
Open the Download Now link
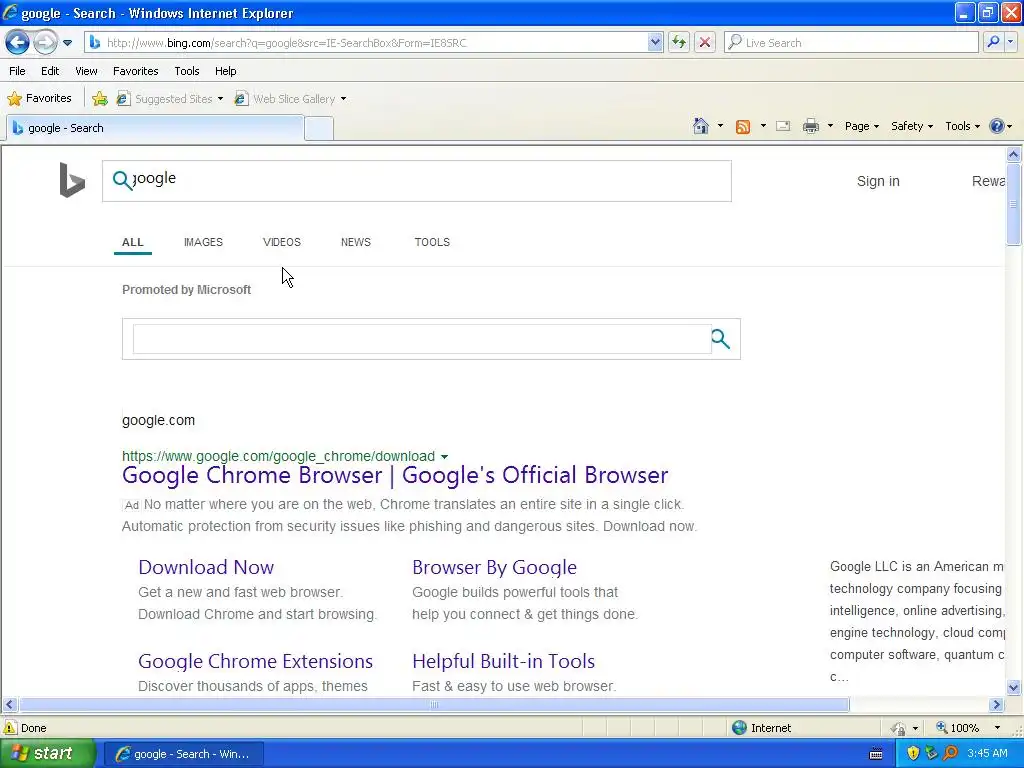coord(206,567)
